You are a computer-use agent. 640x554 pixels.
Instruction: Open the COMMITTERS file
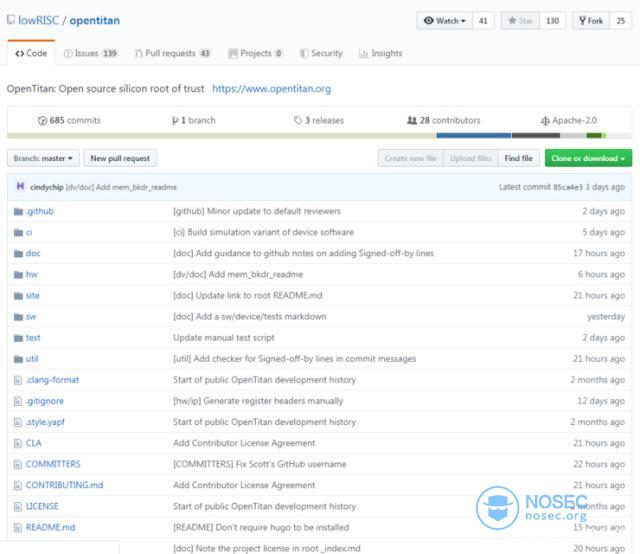[53, 464]
